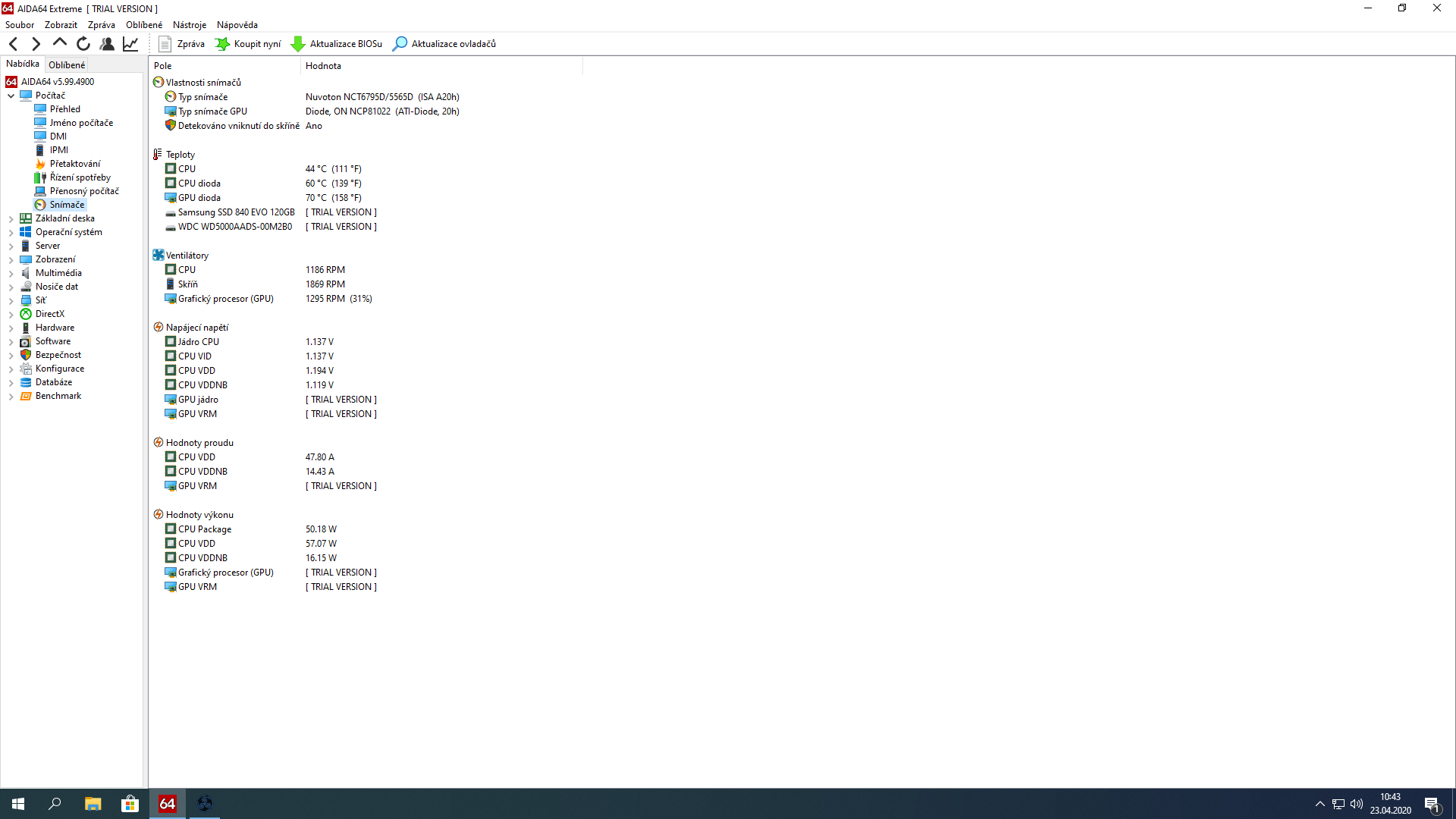Expand the Benchmark tree node
The width and height of the screenshot is (1456, 819).
pos(11,396)
